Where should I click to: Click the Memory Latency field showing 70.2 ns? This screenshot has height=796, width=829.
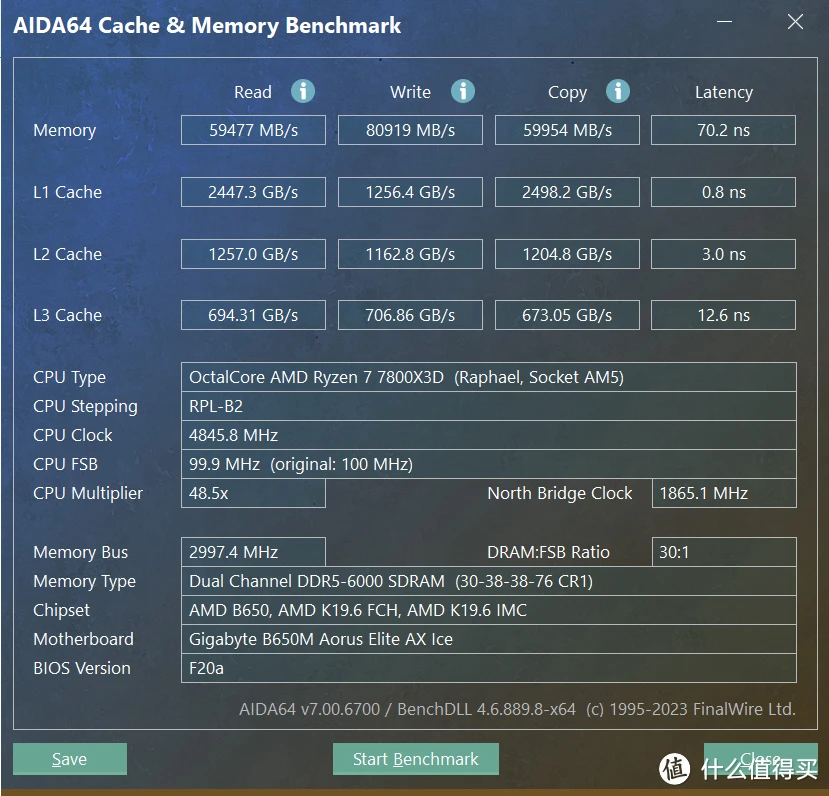coord(723,130)
